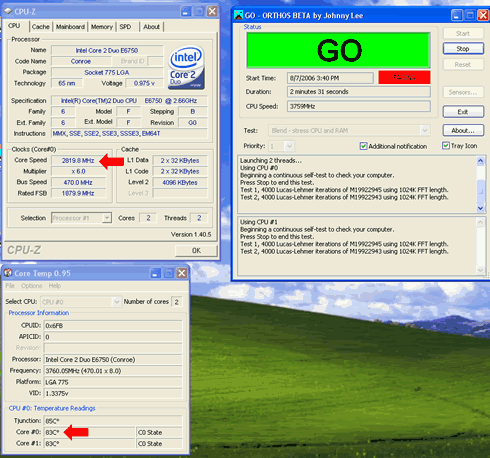The width and height of the screenshot is (490, 458).
Task: Close the CPU-Z window
Action: coord(212,11)
